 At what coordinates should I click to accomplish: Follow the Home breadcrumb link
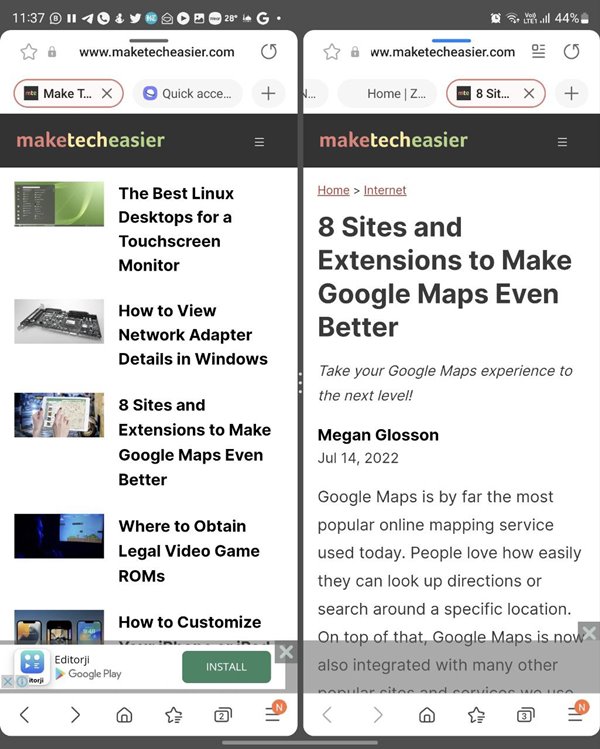[333, 190]
